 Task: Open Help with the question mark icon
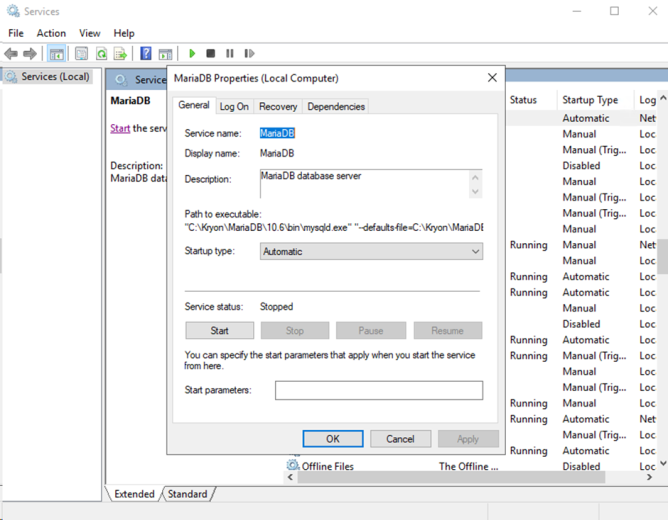[x=146, y=53]
